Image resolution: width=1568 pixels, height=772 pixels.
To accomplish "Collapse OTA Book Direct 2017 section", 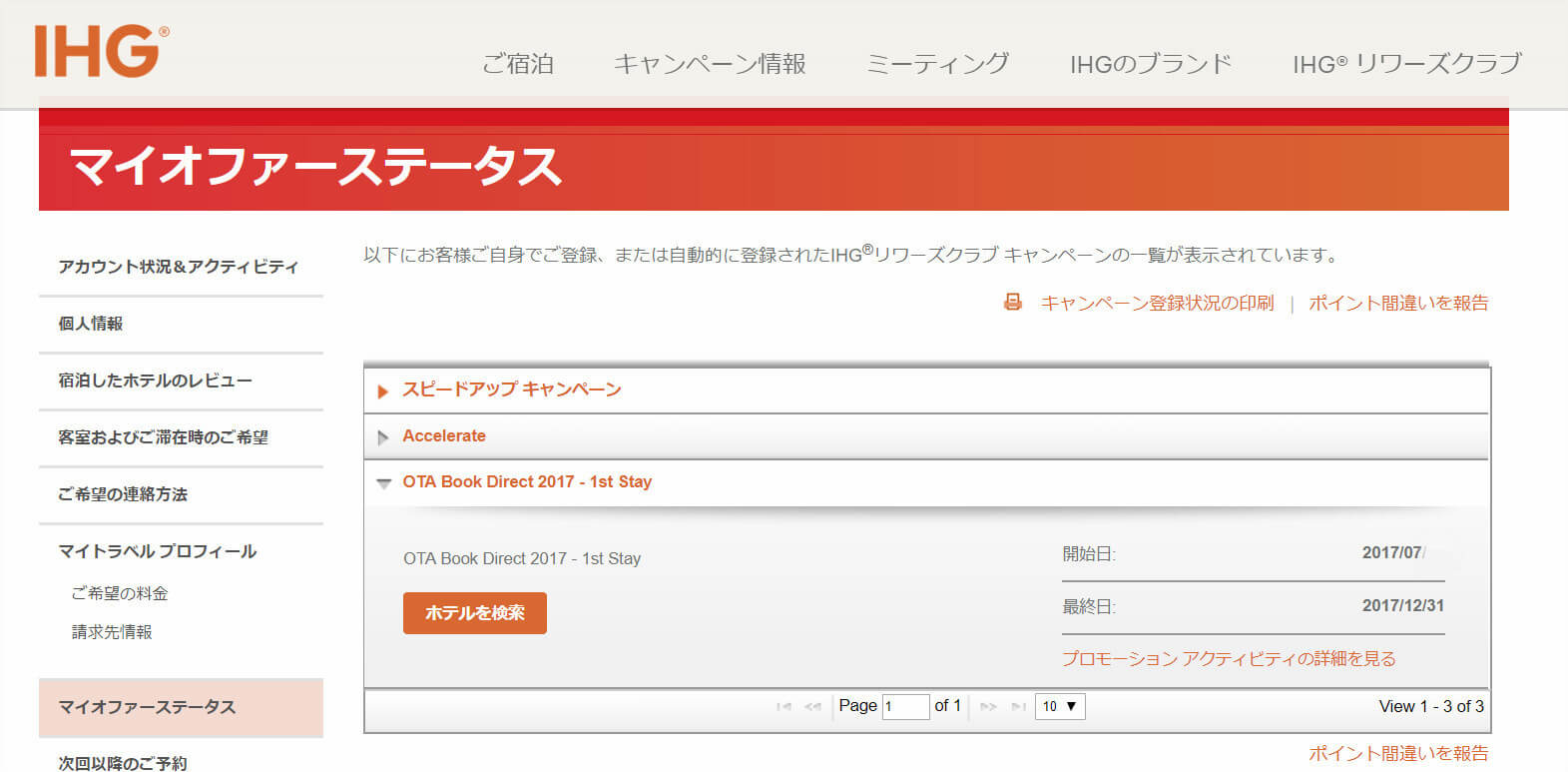I will click(526, 482).
